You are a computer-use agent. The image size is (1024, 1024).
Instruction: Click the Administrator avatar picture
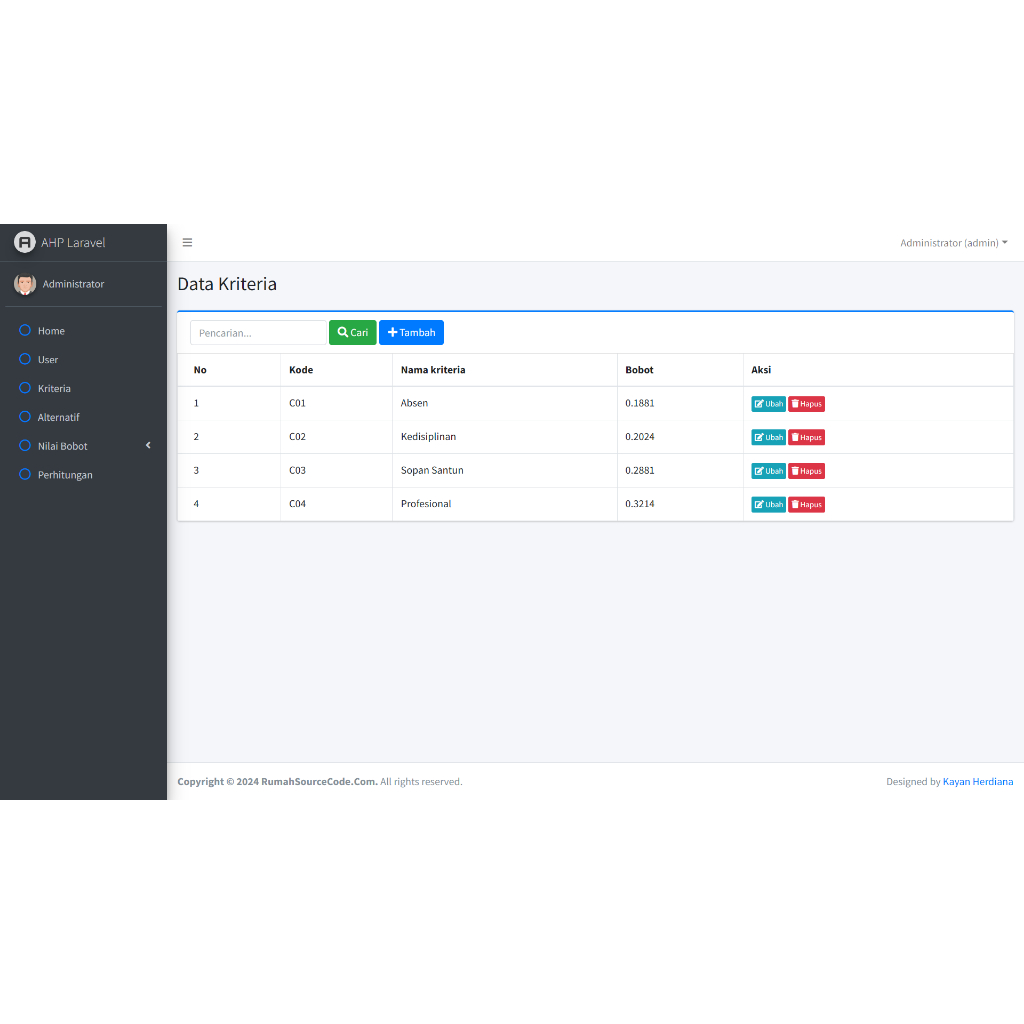pyautogui.click(x=25, y=284)
